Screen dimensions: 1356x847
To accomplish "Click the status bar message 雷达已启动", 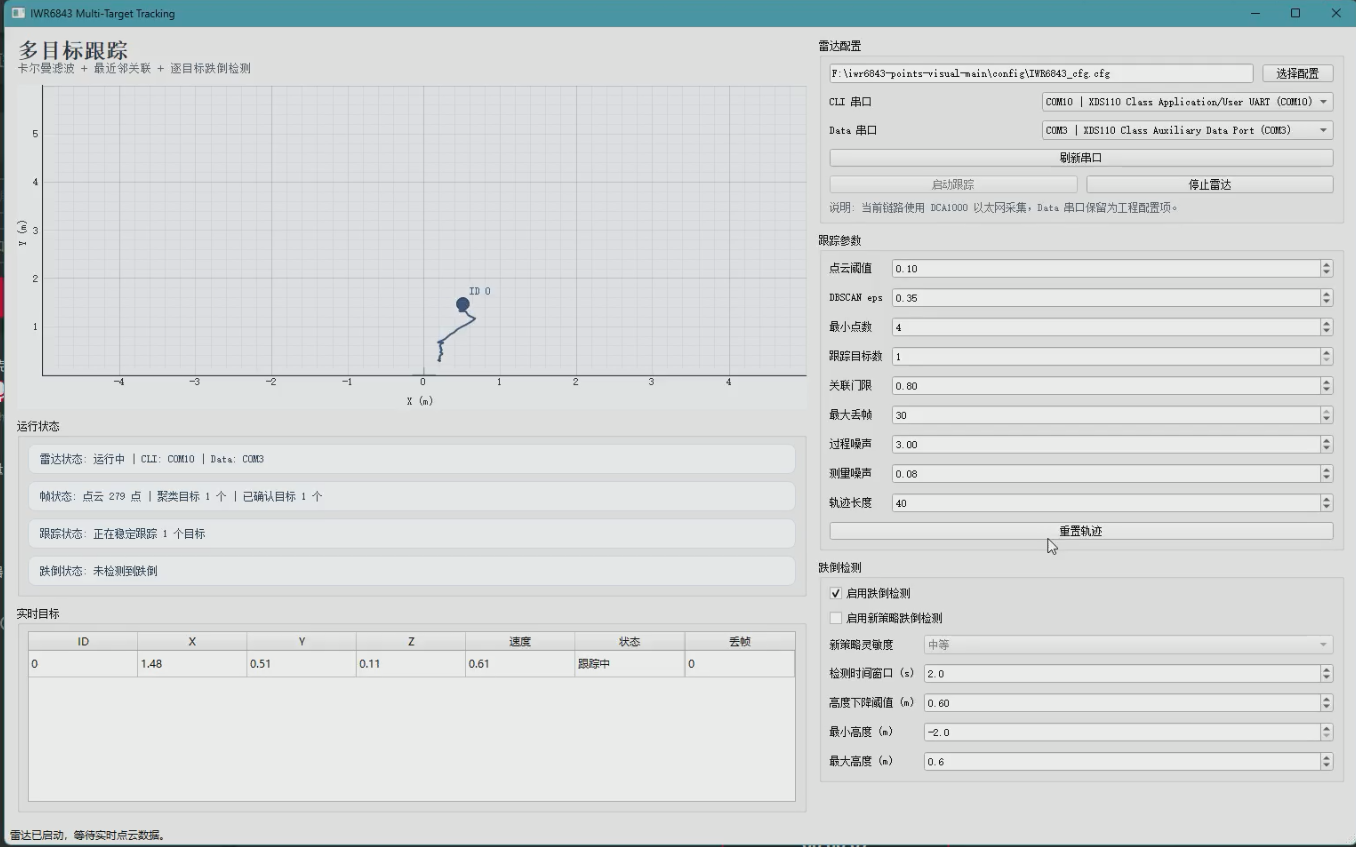I will pos(88,835).
